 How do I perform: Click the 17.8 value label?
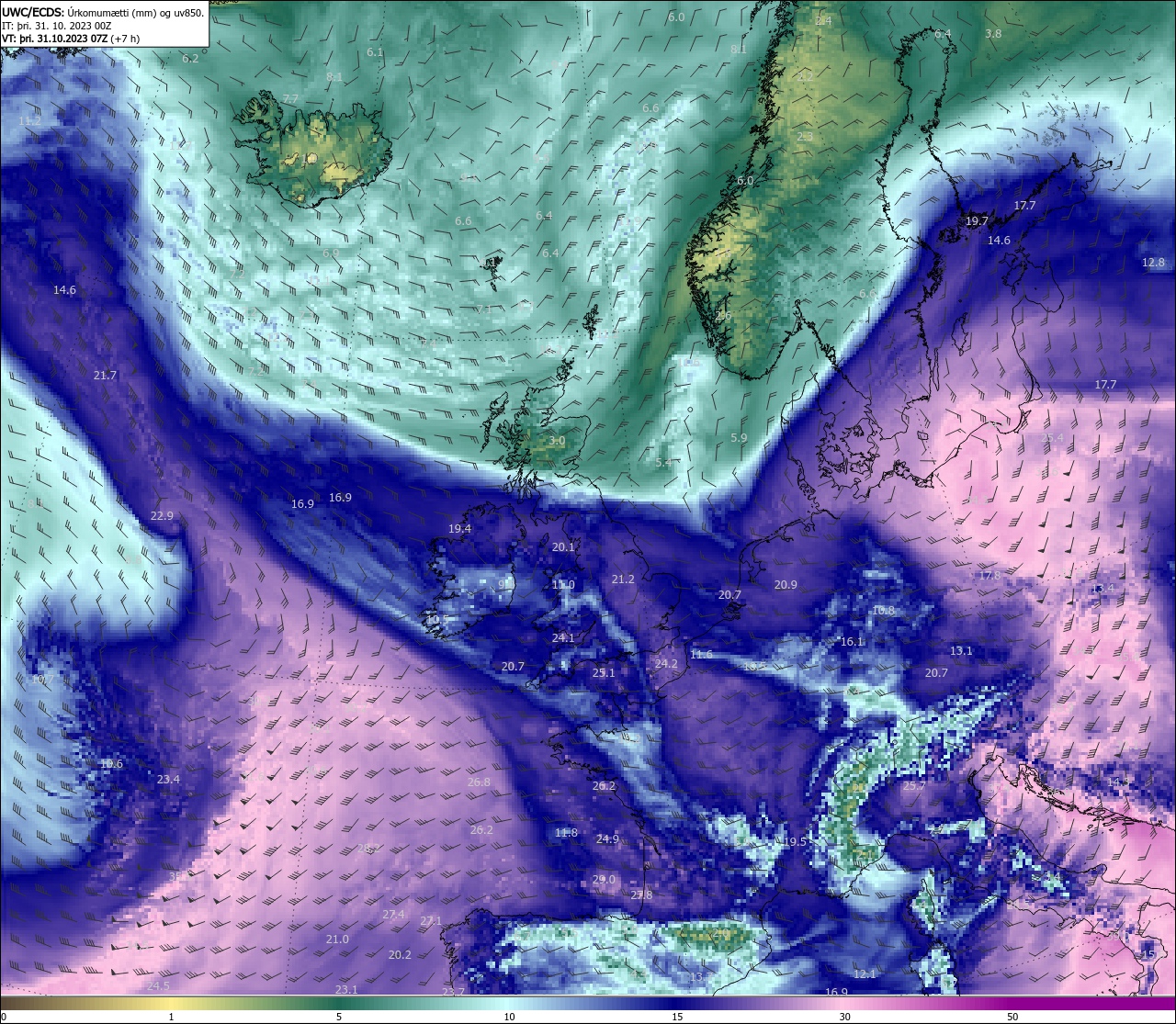click(x=989, y=576)
